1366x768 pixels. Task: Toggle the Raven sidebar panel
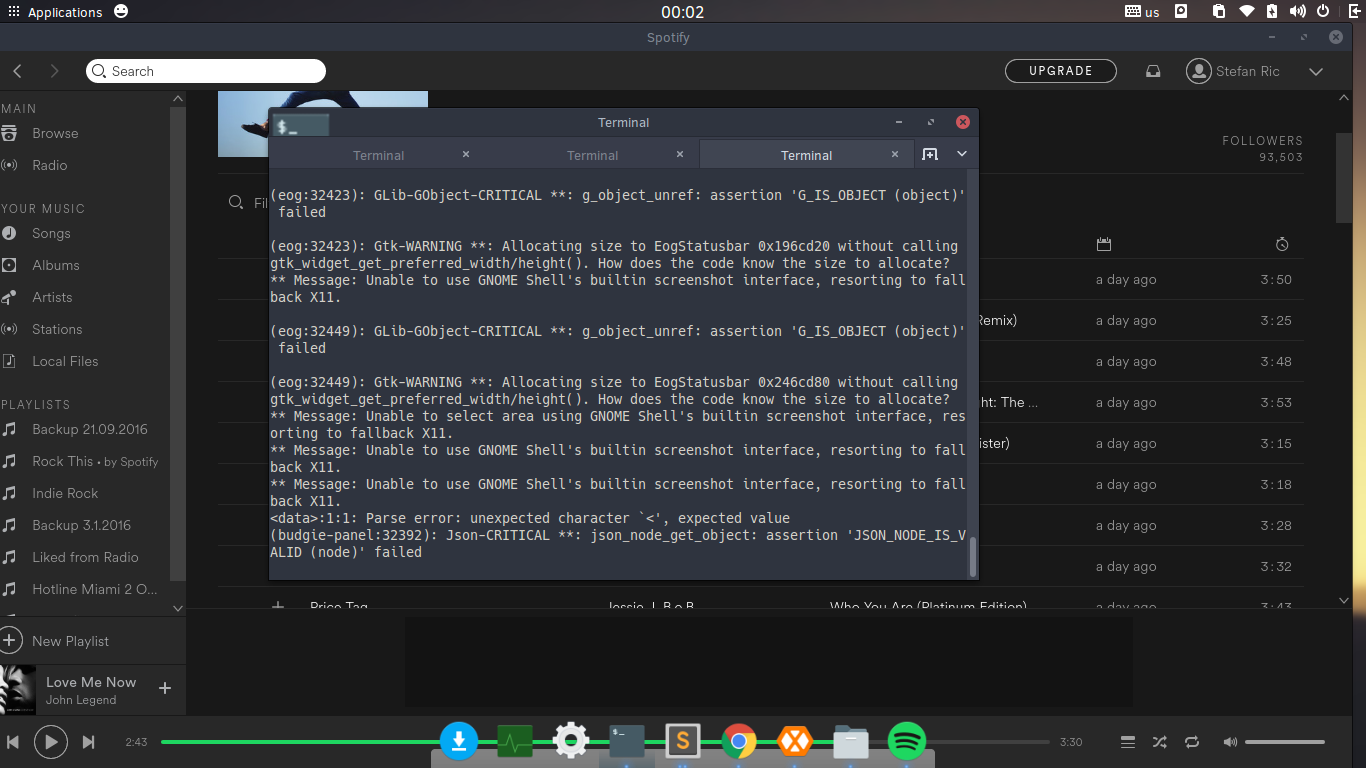point(1354,12)
